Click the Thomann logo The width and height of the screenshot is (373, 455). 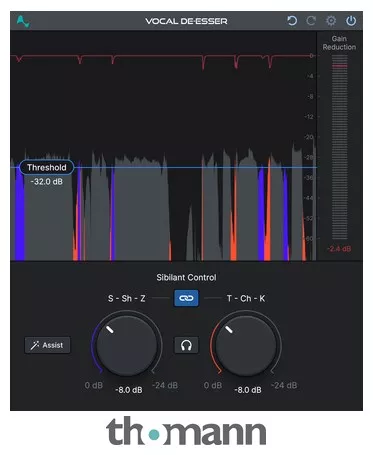coord(186,431)
